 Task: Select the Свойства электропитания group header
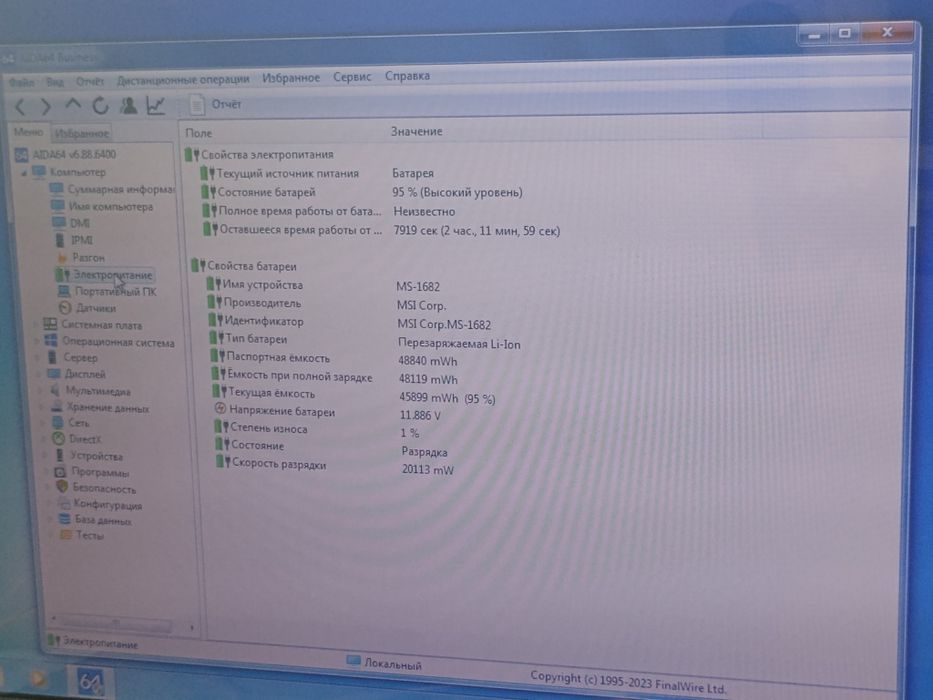point(259,155)
